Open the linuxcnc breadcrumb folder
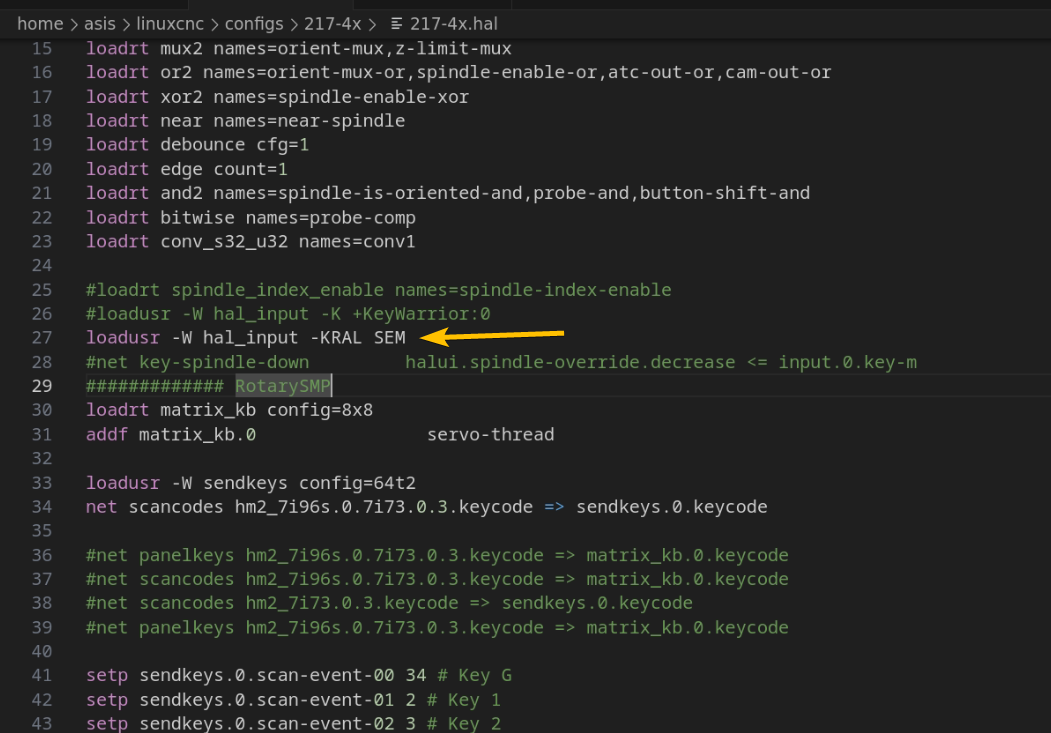The width and height of the screenshot is (1051, 733). pyautogui.click(x=170, y=24)
